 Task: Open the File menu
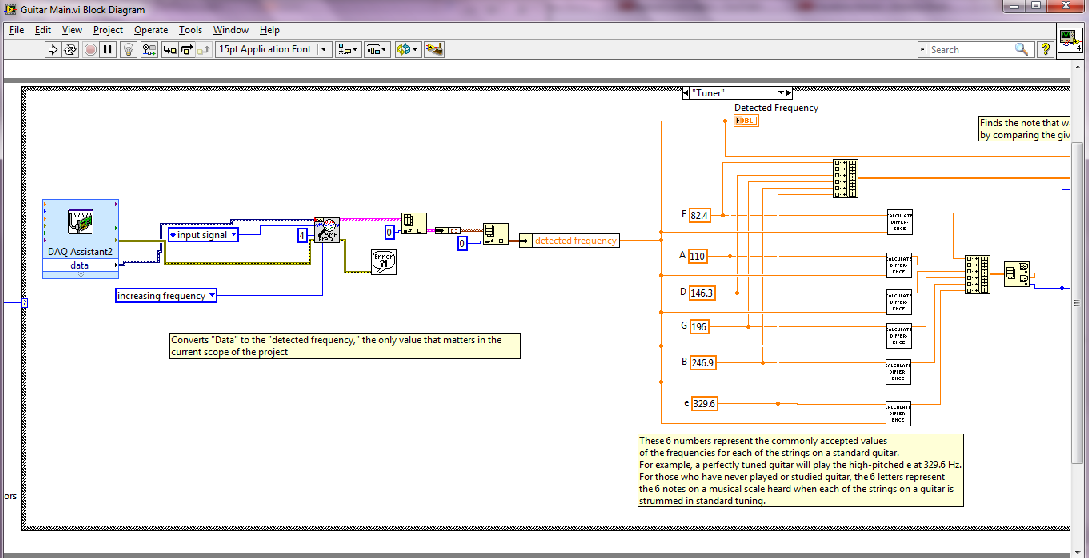click(x=17, y=30)
